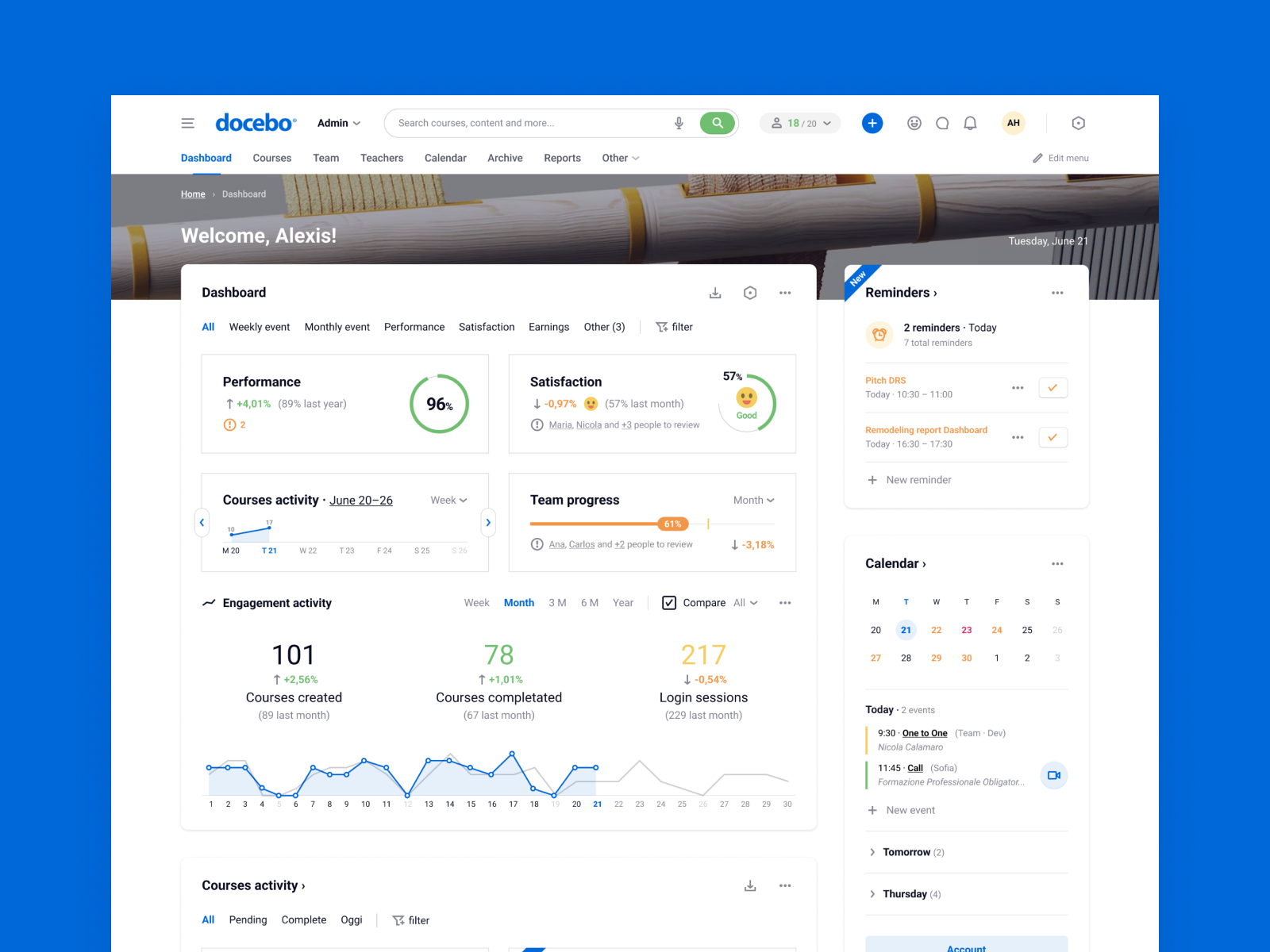Change the Team progress period from Month
Image resolution: width=1270 pixels, height=952 pixels.
point(752,500)
